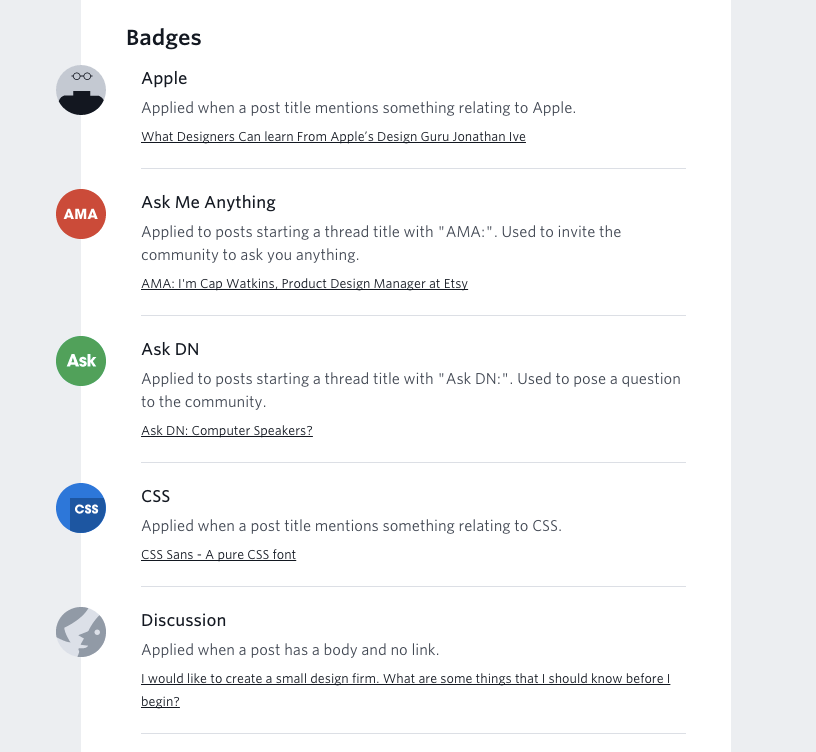816x752 pixels.
Task: Click the Badges page heading
Action: [164, 37]
